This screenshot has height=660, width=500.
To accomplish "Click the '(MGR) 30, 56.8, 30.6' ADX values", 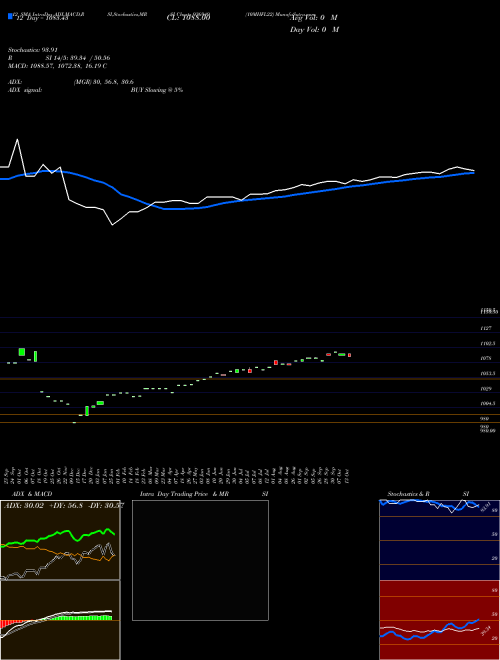I will tap(104, 82).
